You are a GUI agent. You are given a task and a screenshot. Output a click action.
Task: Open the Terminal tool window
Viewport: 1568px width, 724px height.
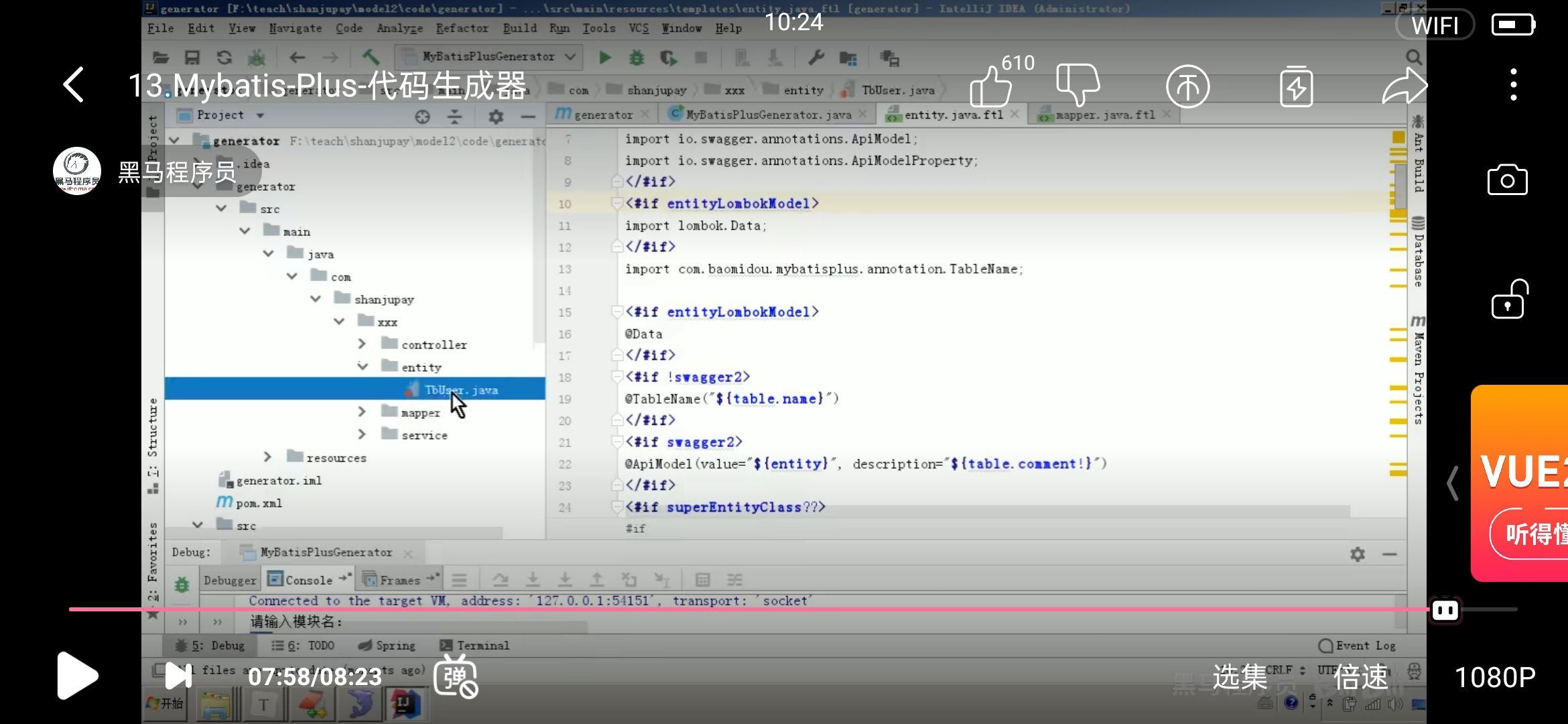474,646
